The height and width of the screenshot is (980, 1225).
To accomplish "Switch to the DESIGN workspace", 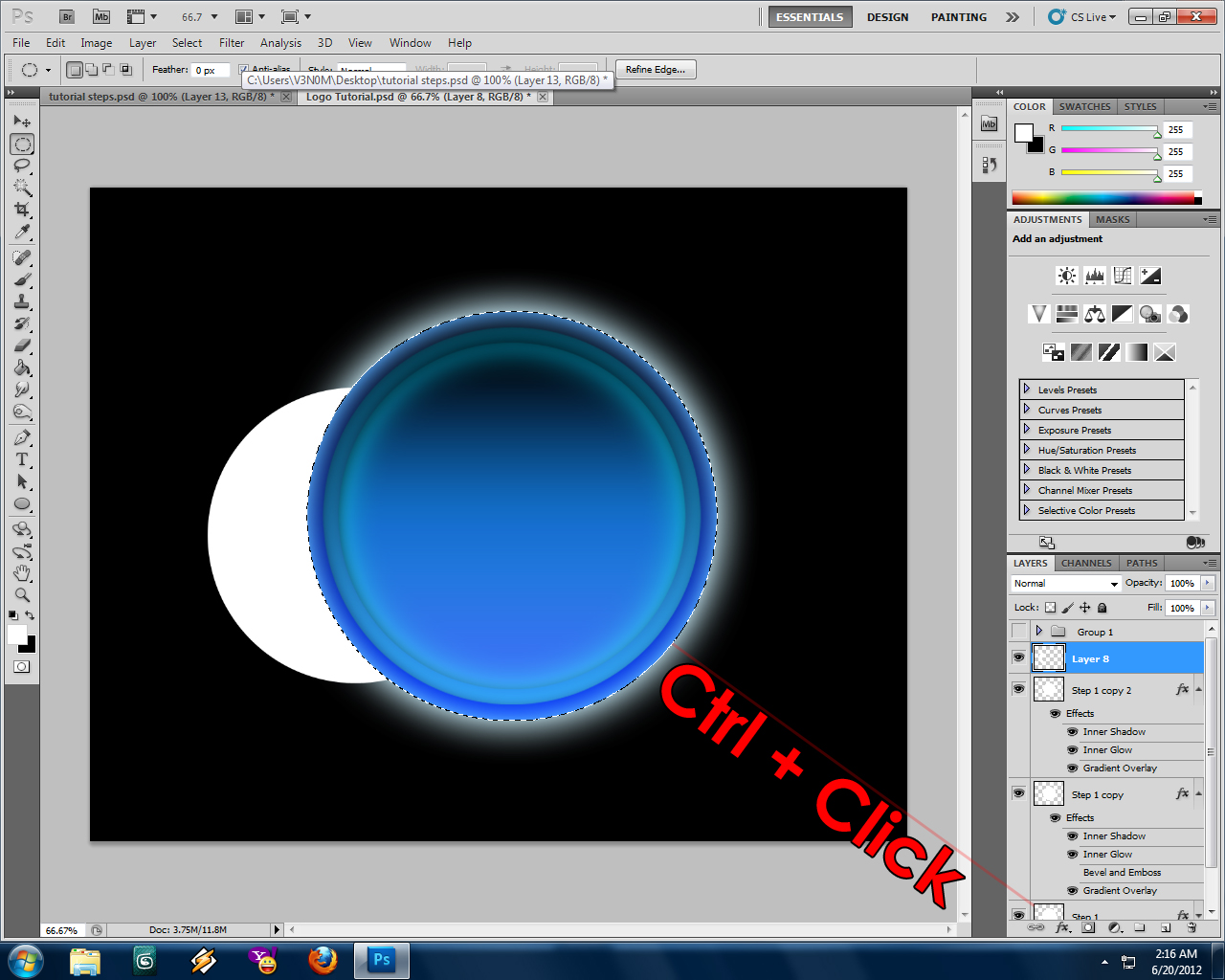I will coord(887,16).
